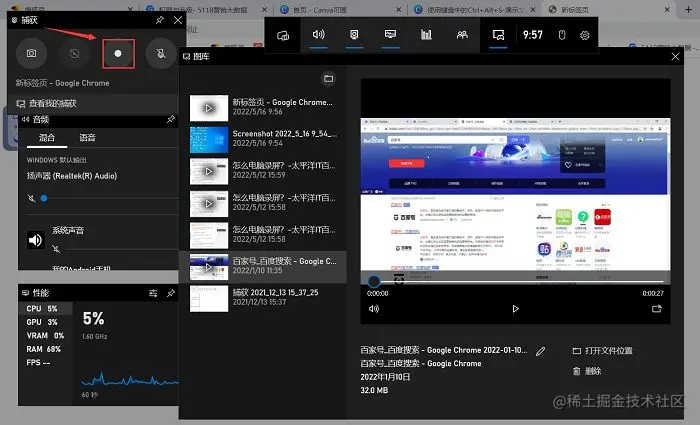Open the widget menu in Game Bar
Image resolution: width=700 pixels, height=425 pixels.
(x=283, y=35)
